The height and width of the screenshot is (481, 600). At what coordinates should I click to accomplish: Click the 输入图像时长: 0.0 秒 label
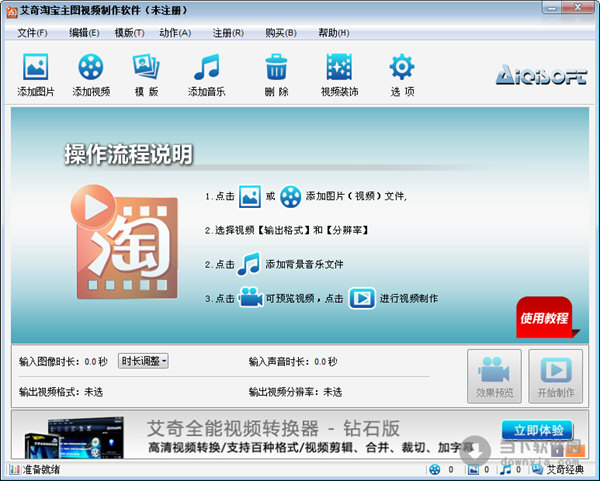(63, 361)
